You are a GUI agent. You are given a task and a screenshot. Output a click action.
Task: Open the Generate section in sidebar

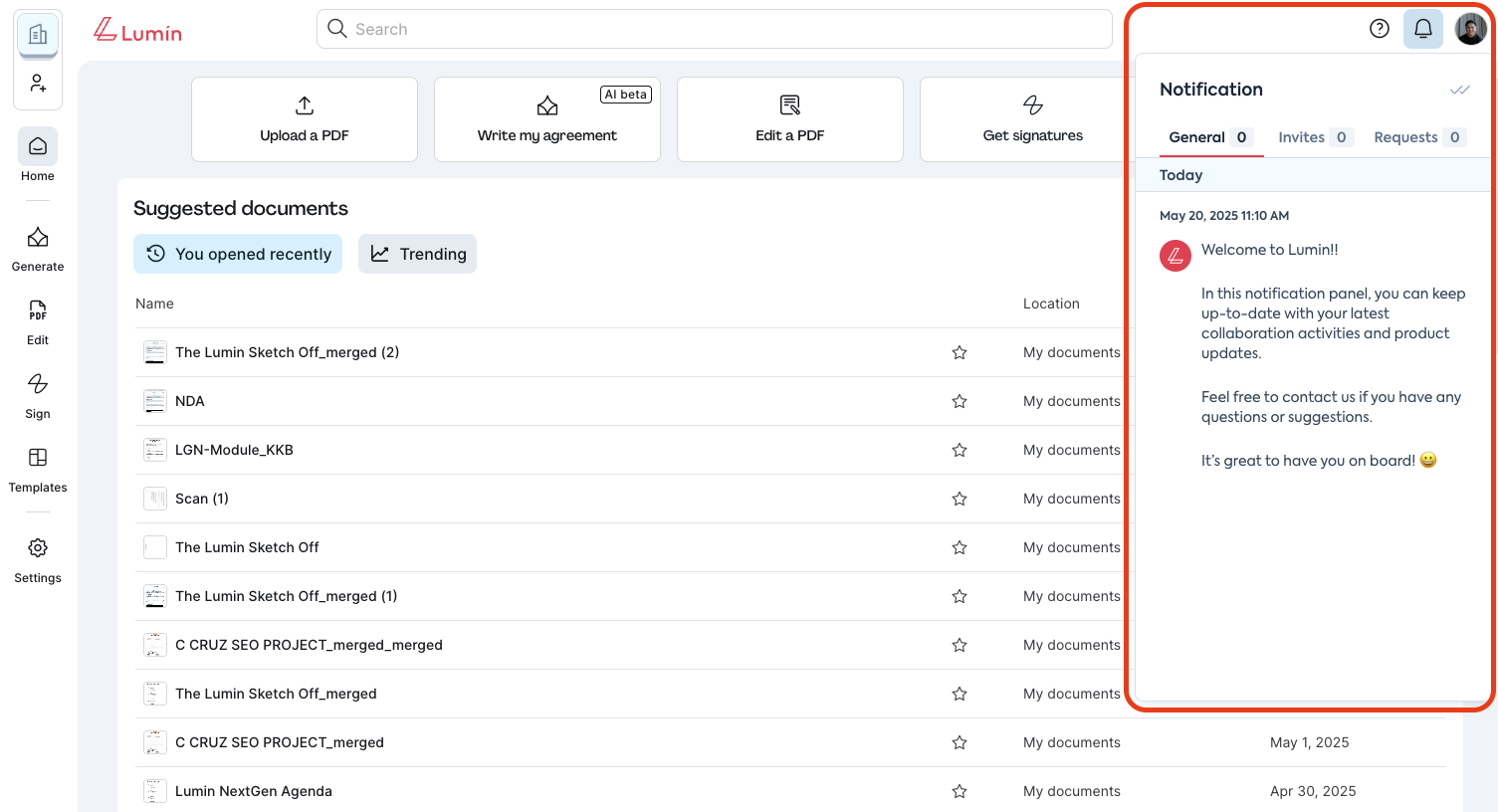(x=38, y=248)
